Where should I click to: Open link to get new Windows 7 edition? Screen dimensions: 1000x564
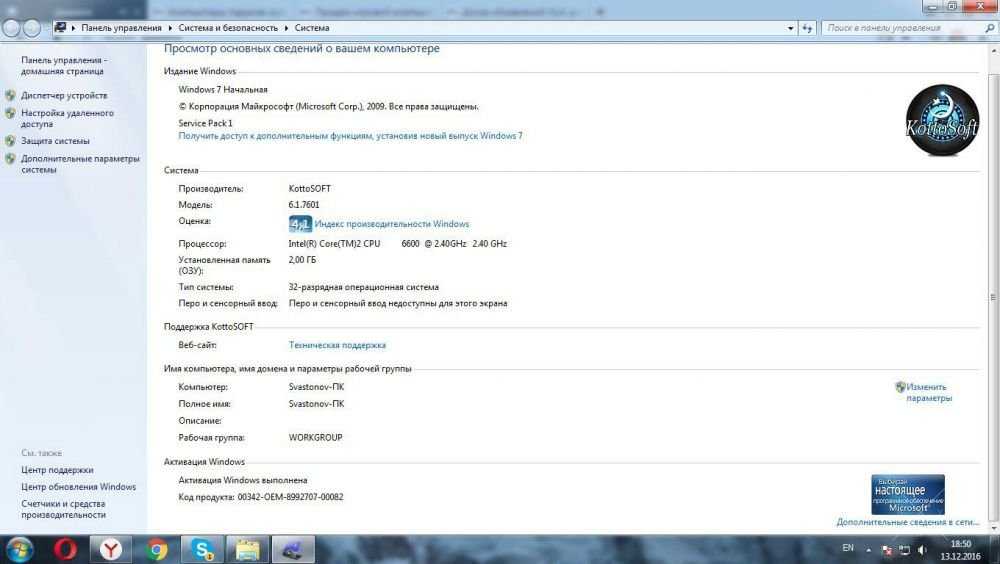[350, 136]
